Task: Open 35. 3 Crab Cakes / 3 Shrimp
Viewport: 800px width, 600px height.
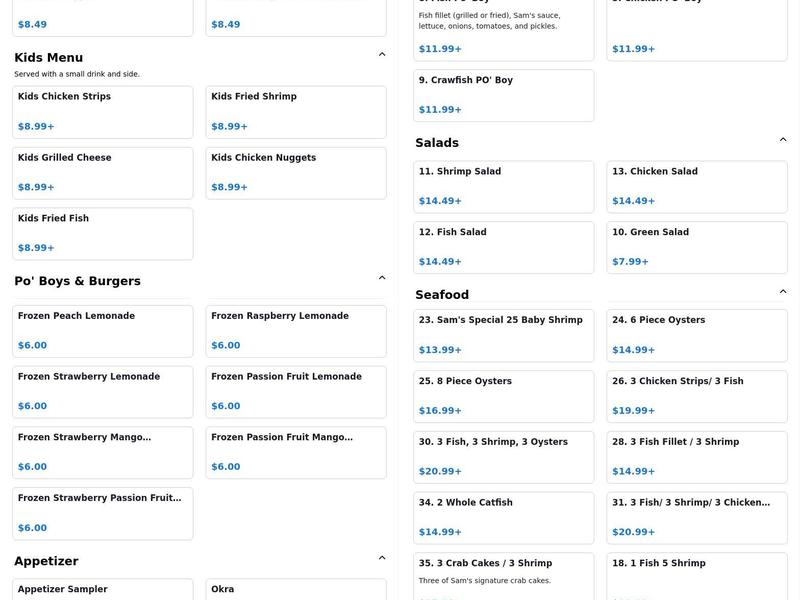Action: pos(504,576)
